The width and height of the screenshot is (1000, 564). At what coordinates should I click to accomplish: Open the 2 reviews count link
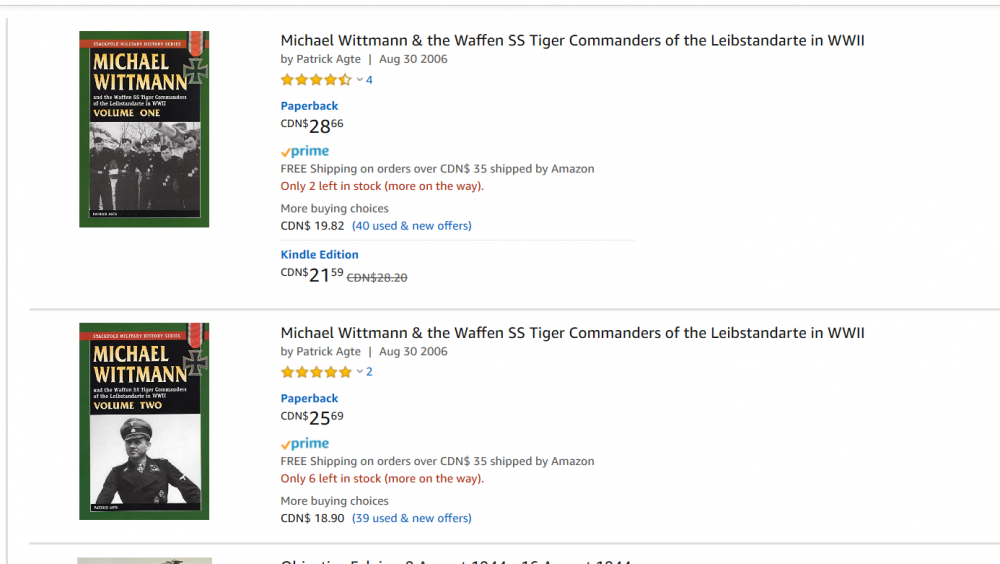(369, 372)
